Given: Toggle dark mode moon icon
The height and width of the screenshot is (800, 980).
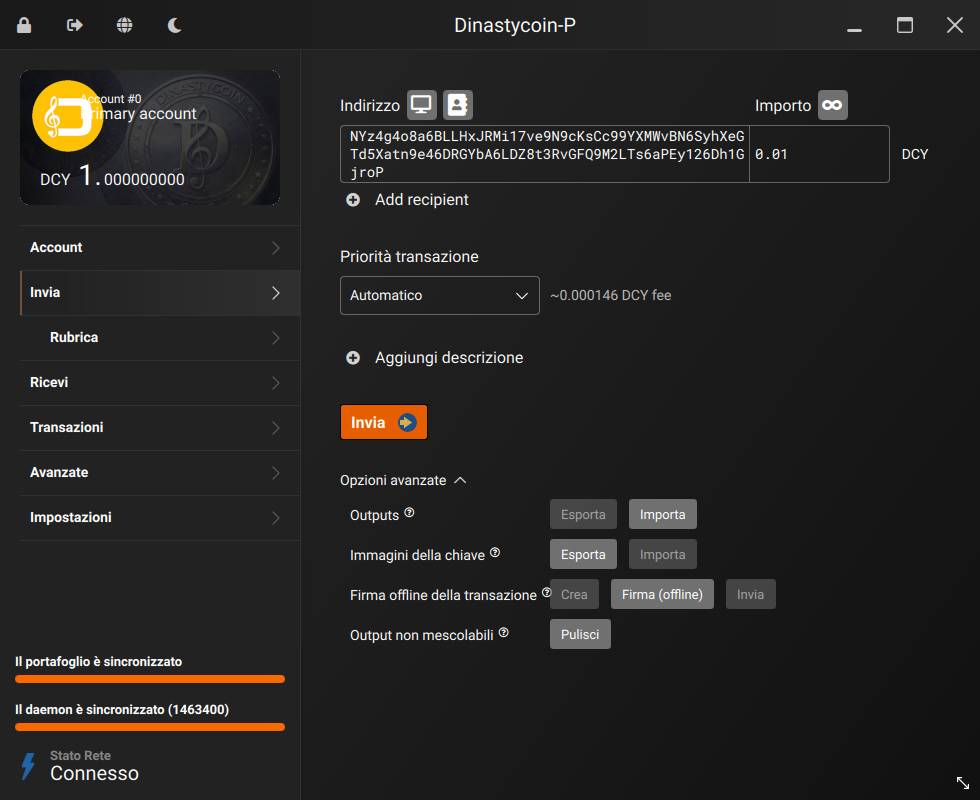Looking at the screenshot, I should (x=174, y=25).
